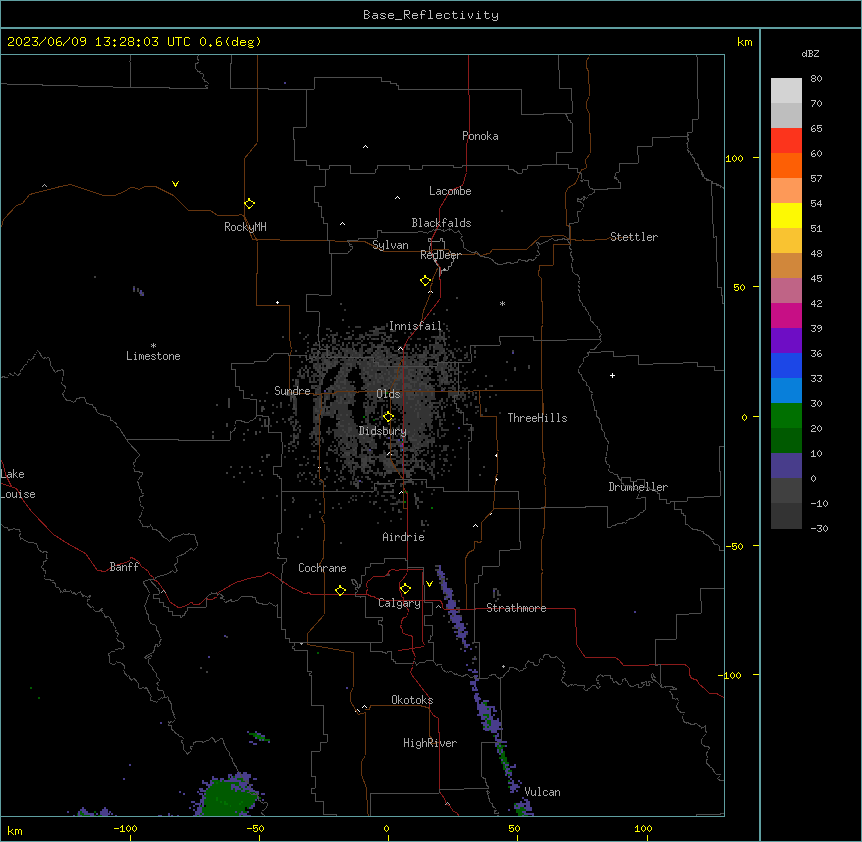Click the Sylvan label on the map
The image size is (862, 842).
tap(390, 245)
